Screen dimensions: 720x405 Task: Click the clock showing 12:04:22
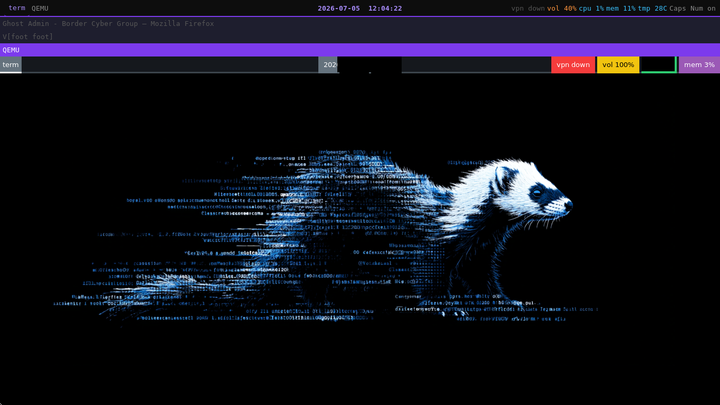click(x=385, y=8)
